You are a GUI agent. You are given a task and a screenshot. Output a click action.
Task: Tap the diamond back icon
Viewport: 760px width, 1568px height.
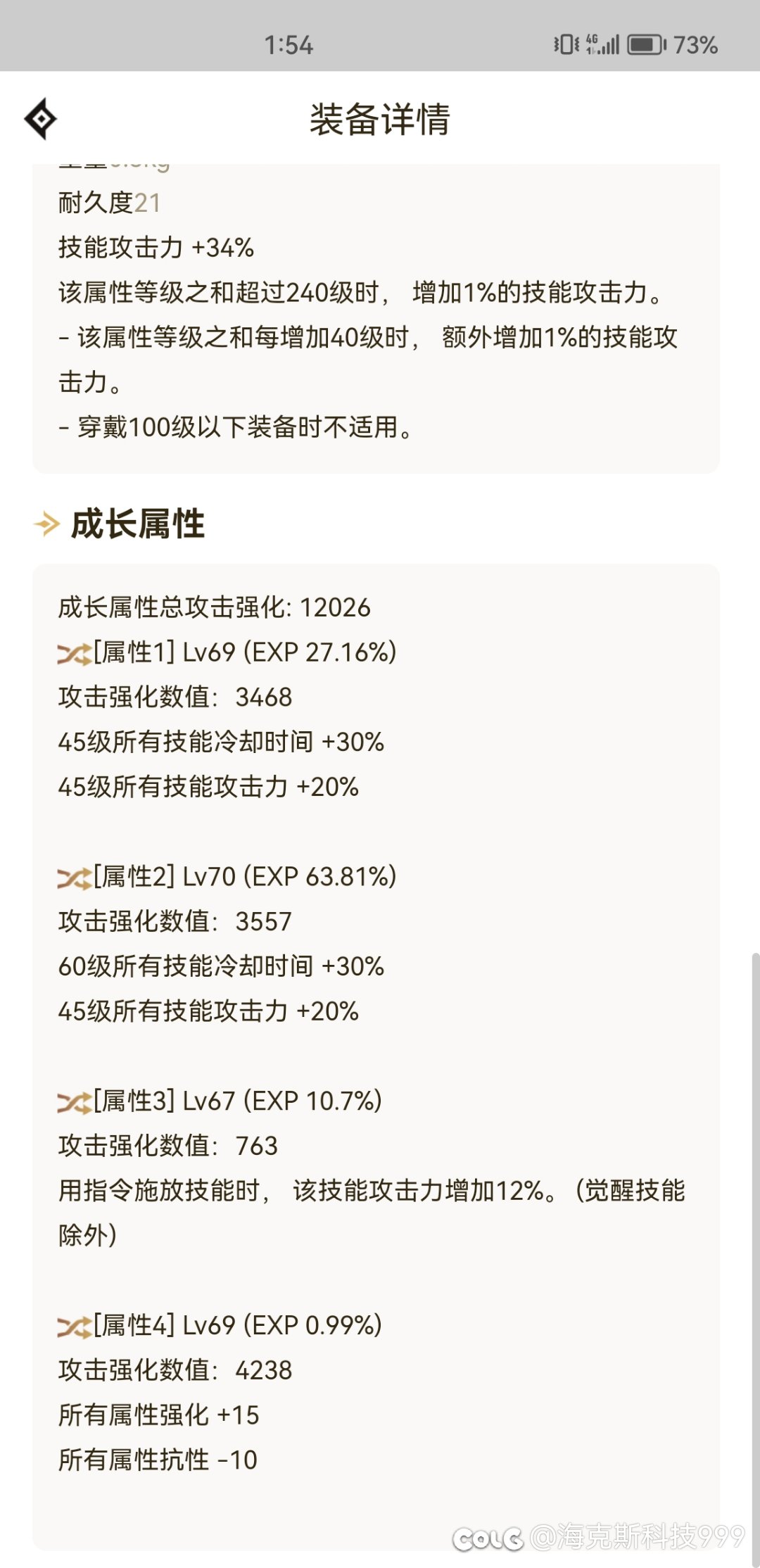(40, 118)
